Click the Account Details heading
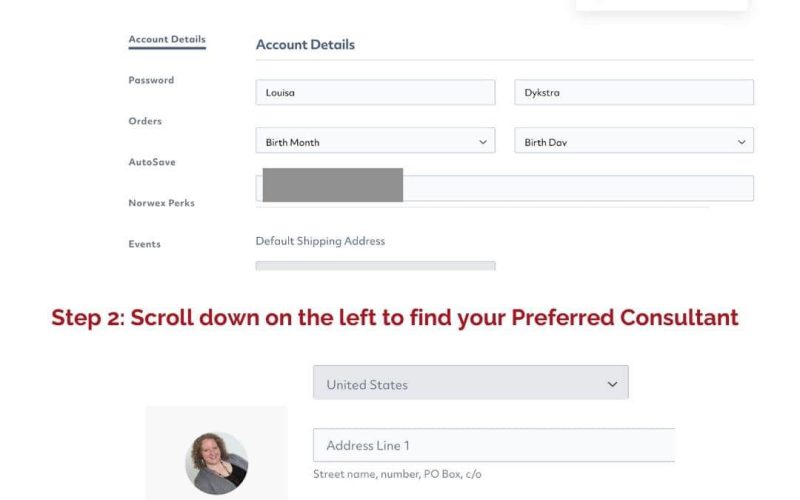The width and height of the screenshot is (800, 500). [x=305, y=44]
